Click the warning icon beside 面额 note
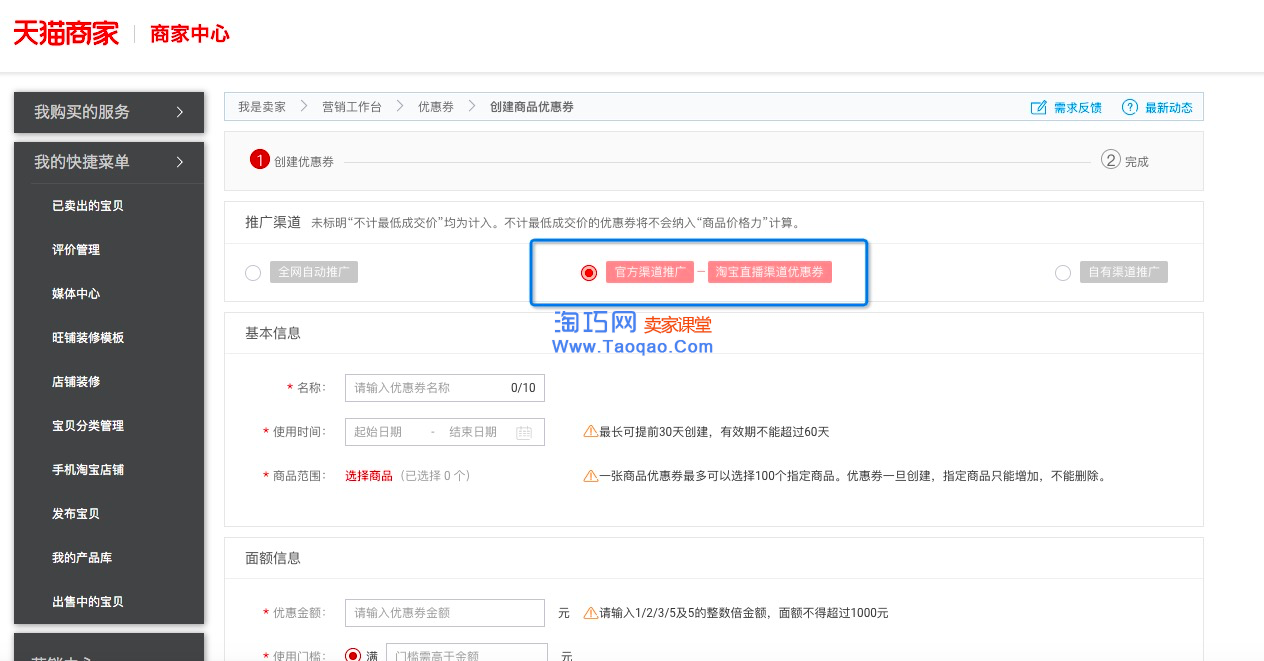This screenshot has height=661, width=1264. point(591,612)
